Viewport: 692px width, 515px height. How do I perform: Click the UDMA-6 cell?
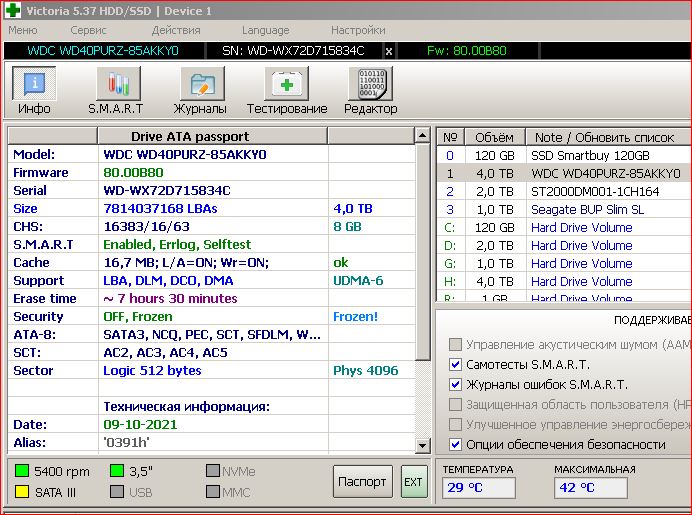[372, 281]
